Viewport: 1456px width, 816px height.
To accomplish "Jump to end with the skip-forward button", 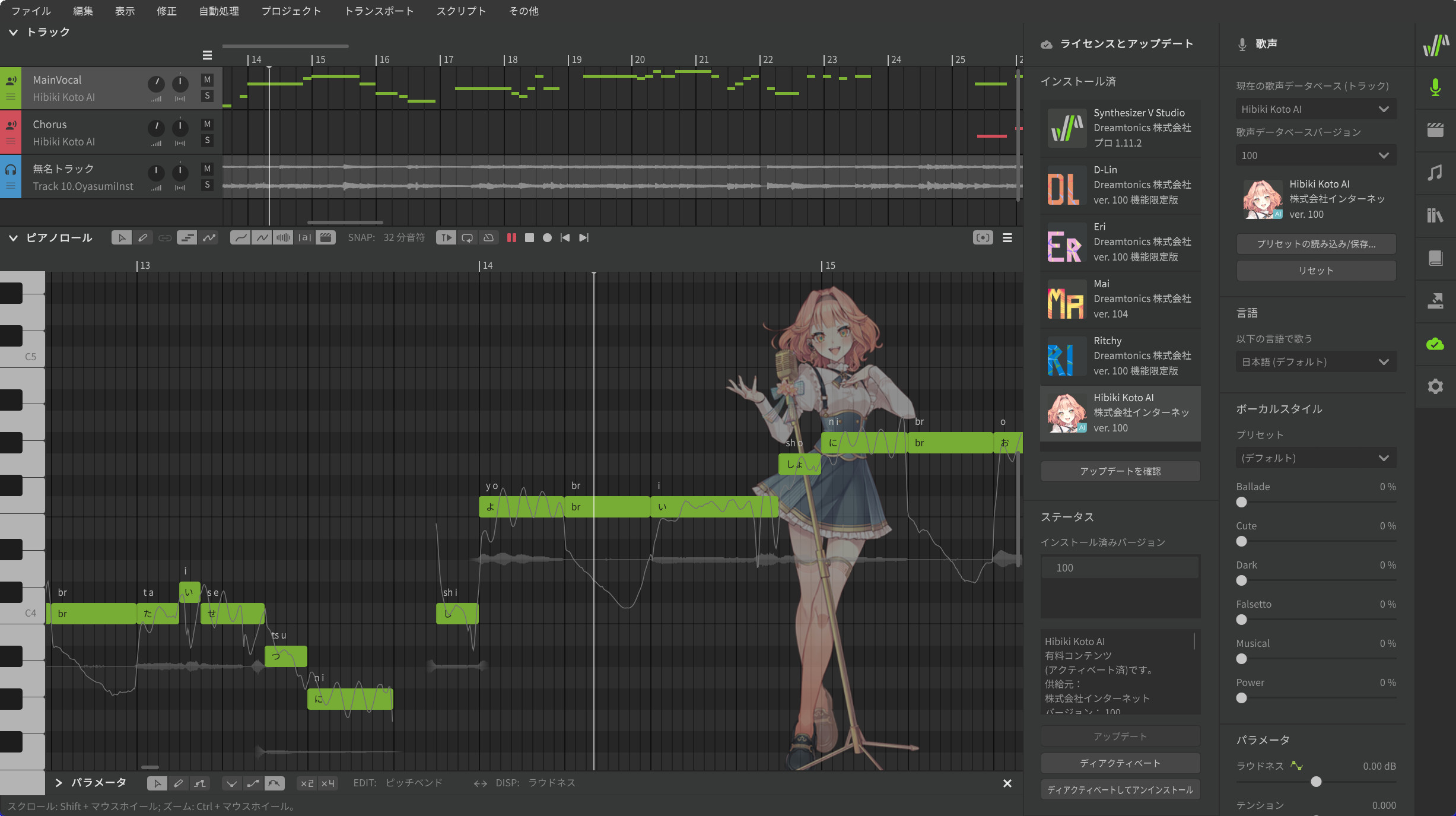I will point(584,237).
